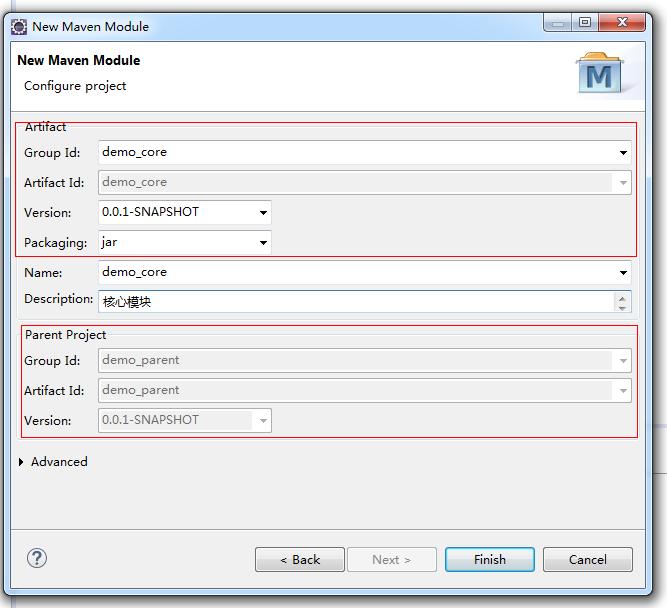The height and width of the screenshot is (608, 667).
Task: Close the New Maven Module dialog
Action: tap(622, 23)
